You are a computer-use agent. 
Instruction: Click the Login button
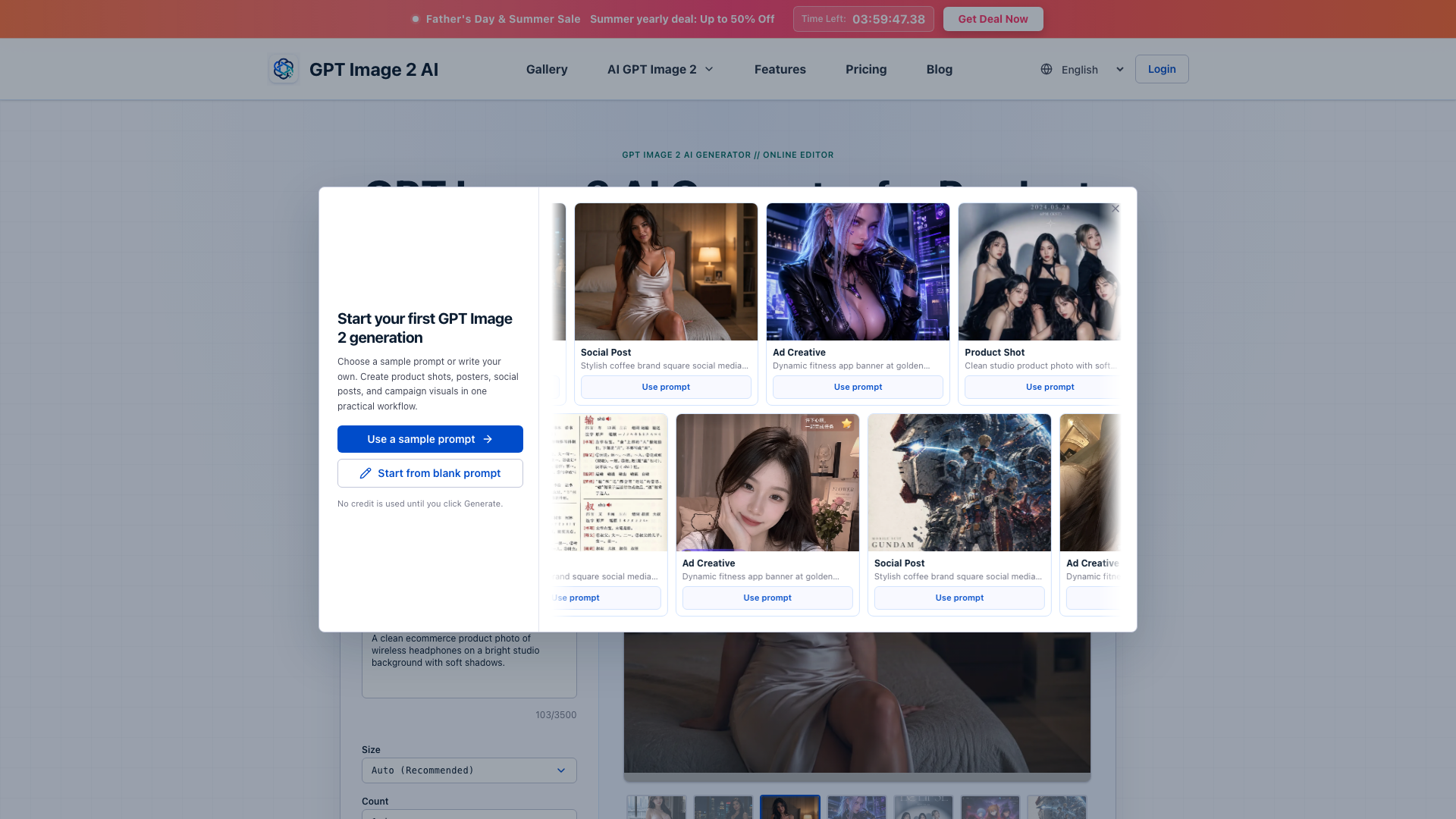[1162, 69]
